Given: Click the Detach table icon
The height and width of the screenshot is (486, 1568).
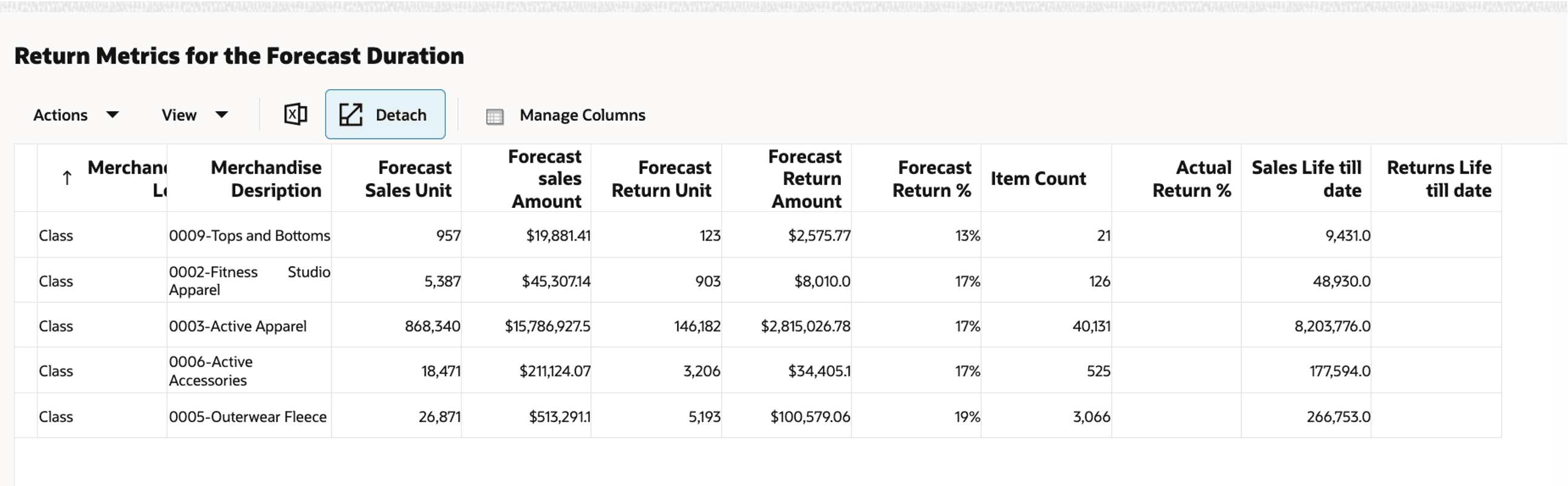Looking at the screenshot, I should (351, 114).
